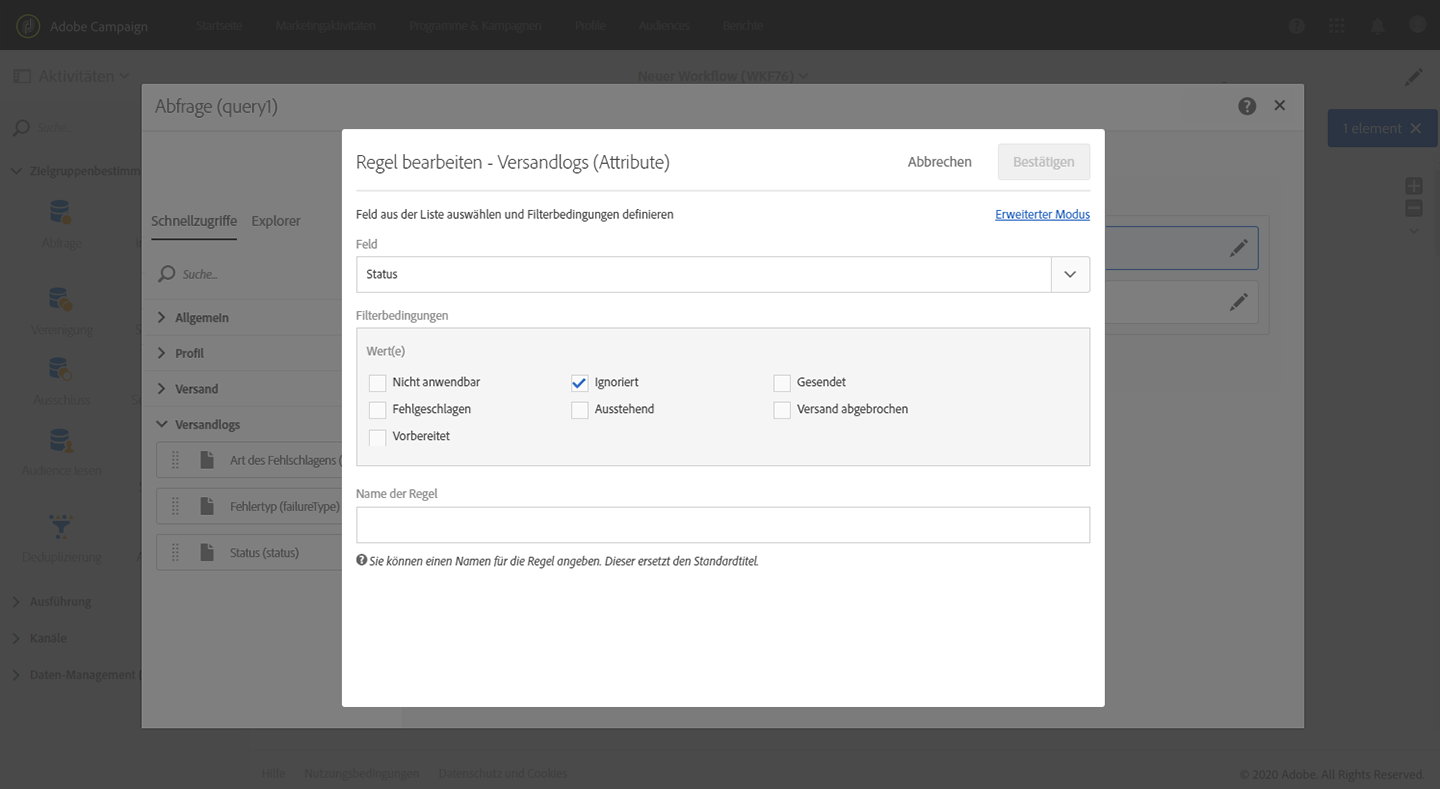Image resolution: width=1440 pixels, height=789 pixels.
Task: Select the Audience lesen activity icon
Action: [61, 440]
